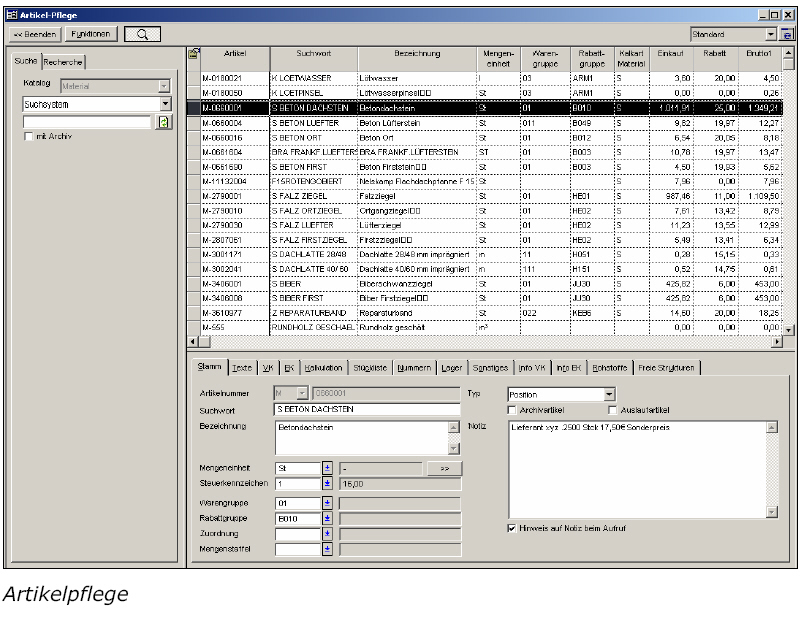Open Warengruppe lookup arrow button
This screenshot has height=621, width=810.
pyautogui.click(x=327, y=503)
